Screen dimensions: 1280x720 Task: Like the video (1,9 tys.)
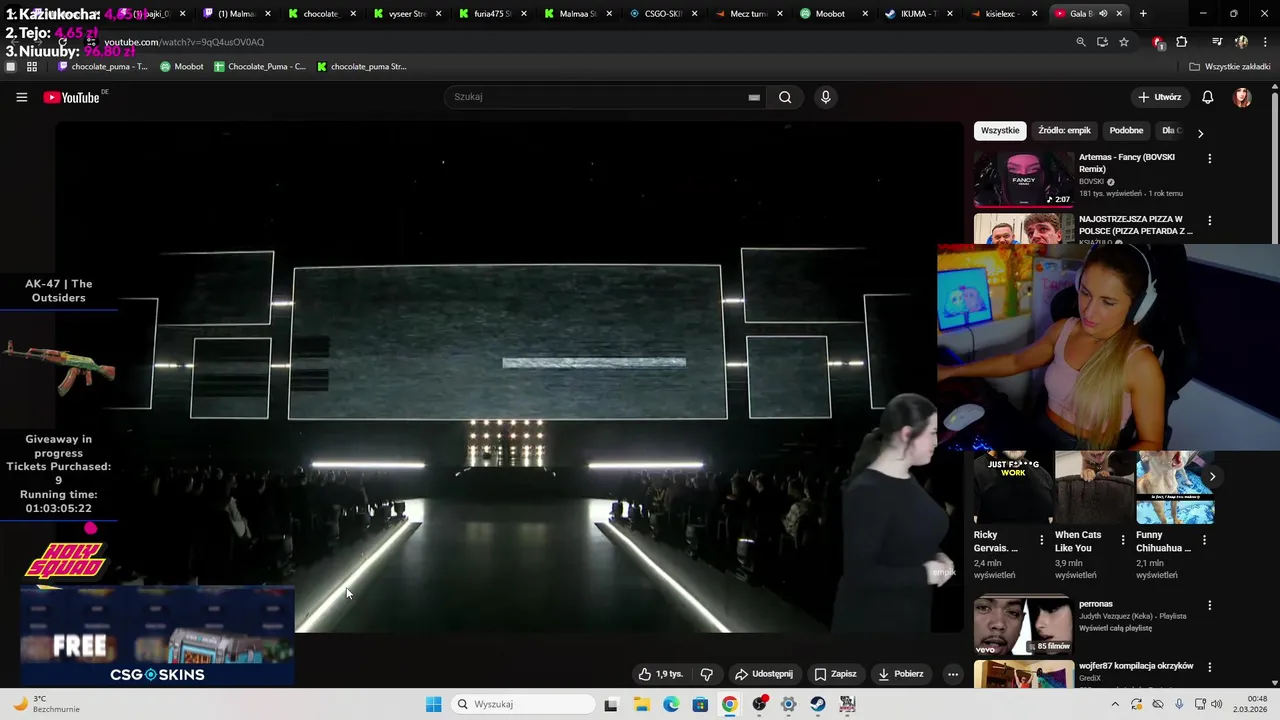(661, 674)
